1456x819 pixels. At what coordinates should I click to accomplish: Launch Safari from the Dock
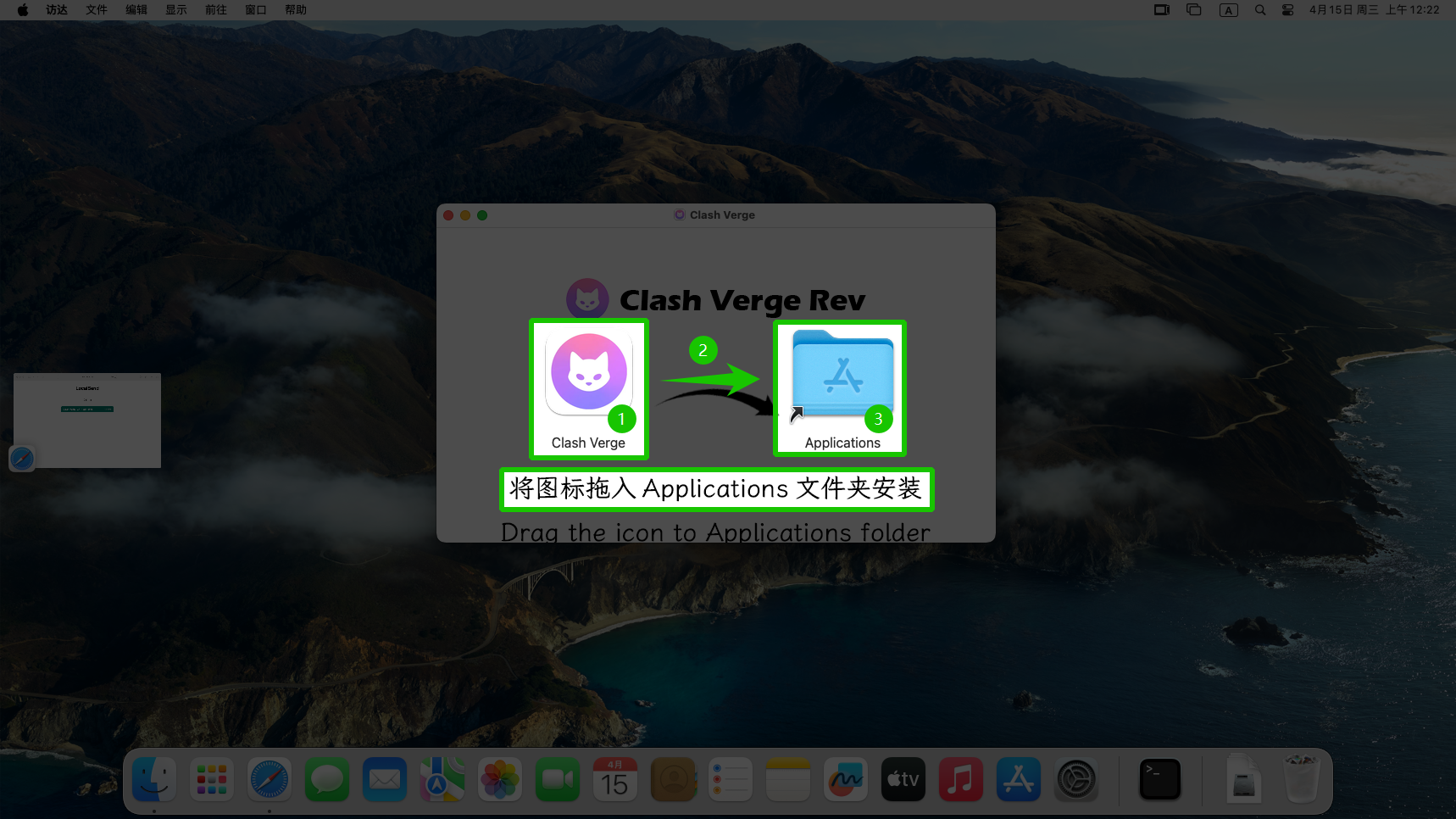tap(270, 779)
